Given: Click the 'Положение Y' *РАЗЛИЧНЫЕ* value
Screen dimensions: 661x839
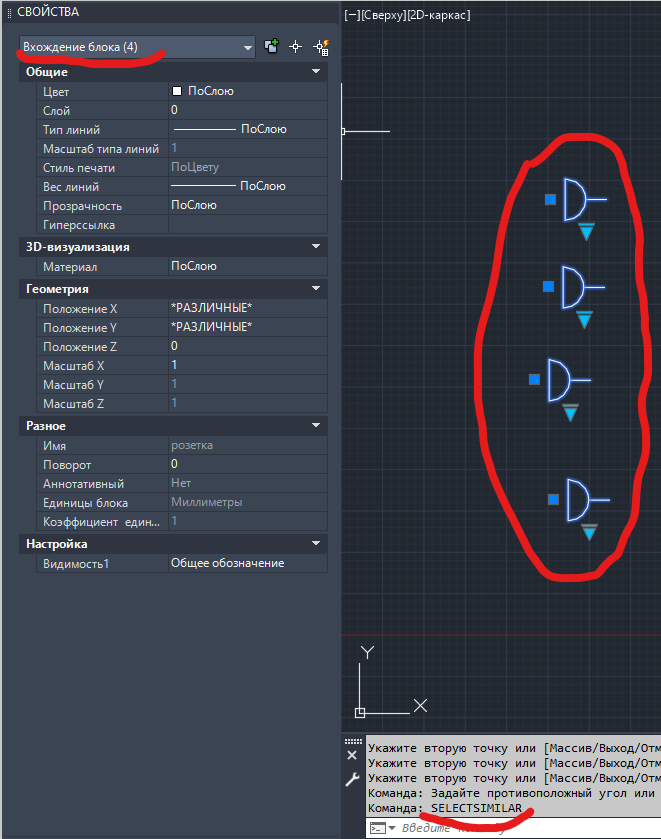Looking at the screenshot, I should point(248,327).
